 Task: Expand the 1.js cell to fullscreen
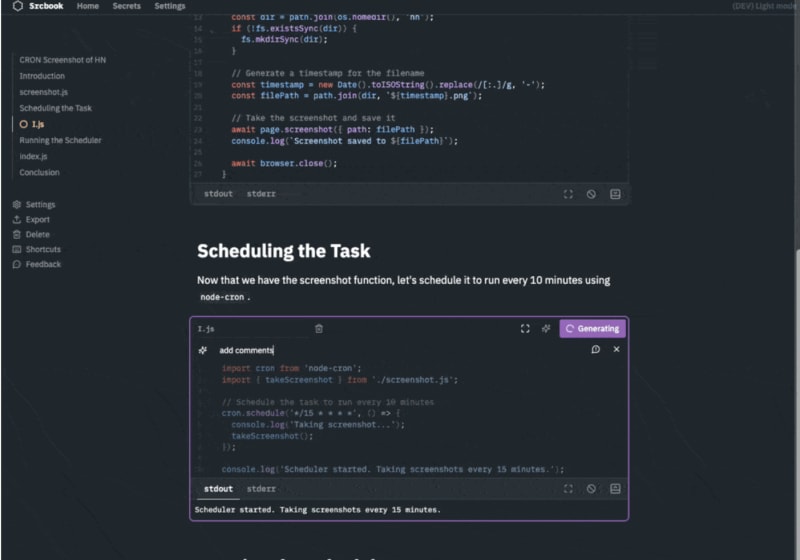click(525, 328)
